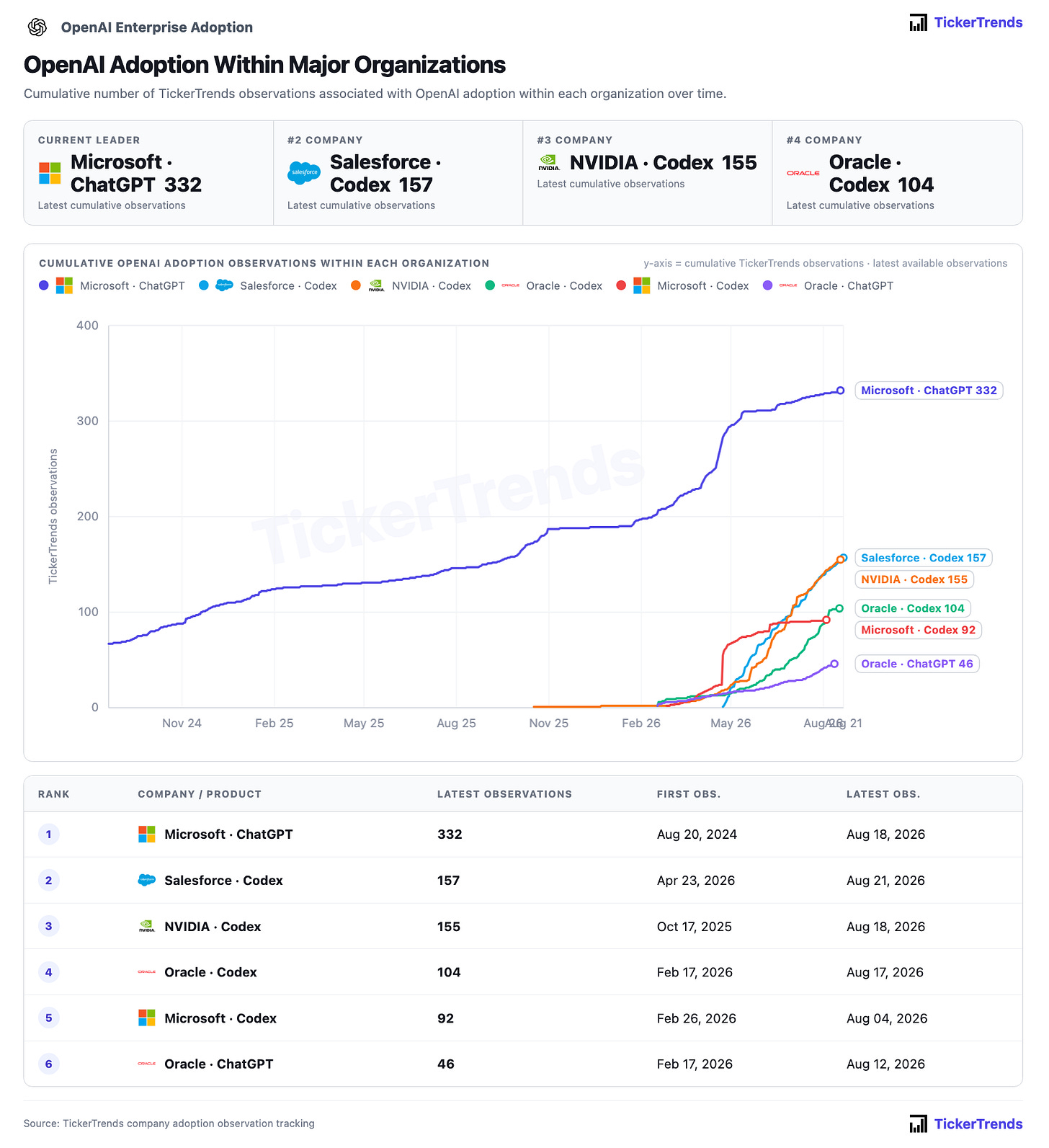The width and height of the screenshot is (1049, 1148).
Task: Click 'Microsoft · ChatGPT' in the rank 1 table row
Action: [x=228, y=835]
